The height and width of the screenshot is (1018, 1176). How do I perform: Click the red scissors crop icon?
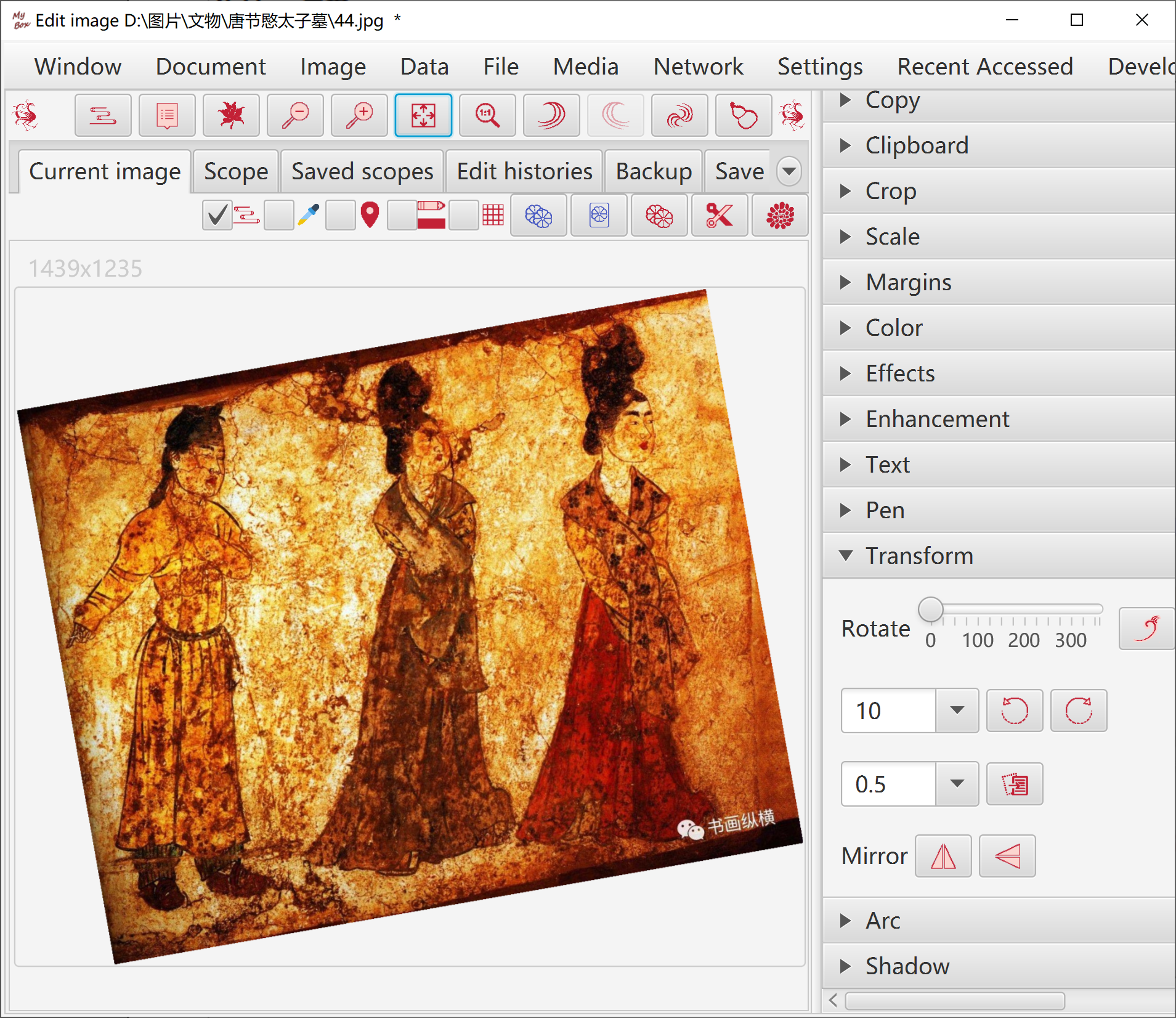[720, 216]
